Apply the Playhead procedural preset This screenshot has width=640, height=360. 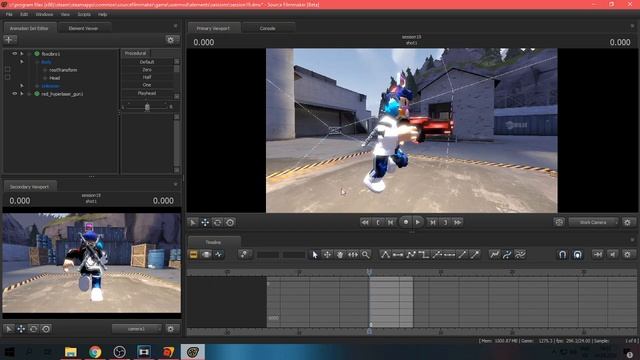(x=147, y=93)
